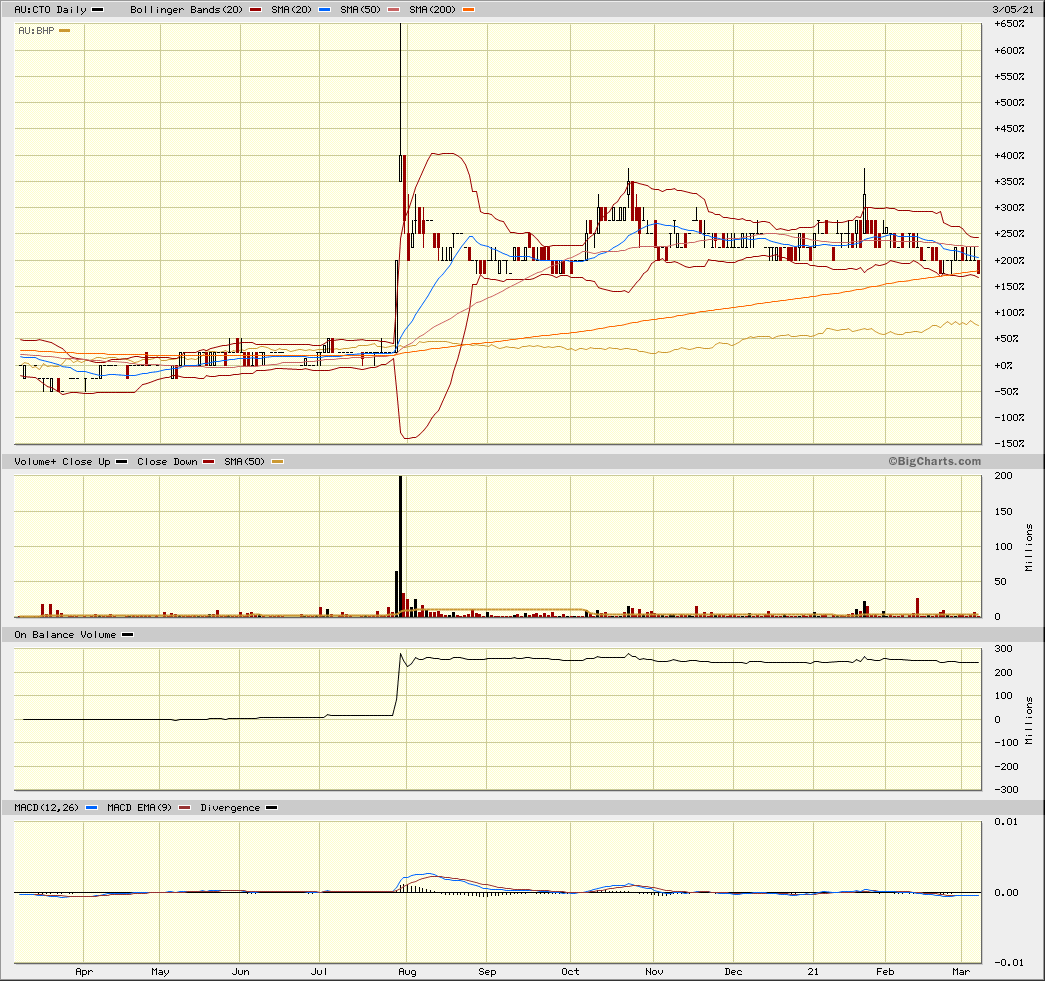Click the MACD EMA(9) legend label
This screenshot has width=1045, height=981.
[x=139, y=808]
